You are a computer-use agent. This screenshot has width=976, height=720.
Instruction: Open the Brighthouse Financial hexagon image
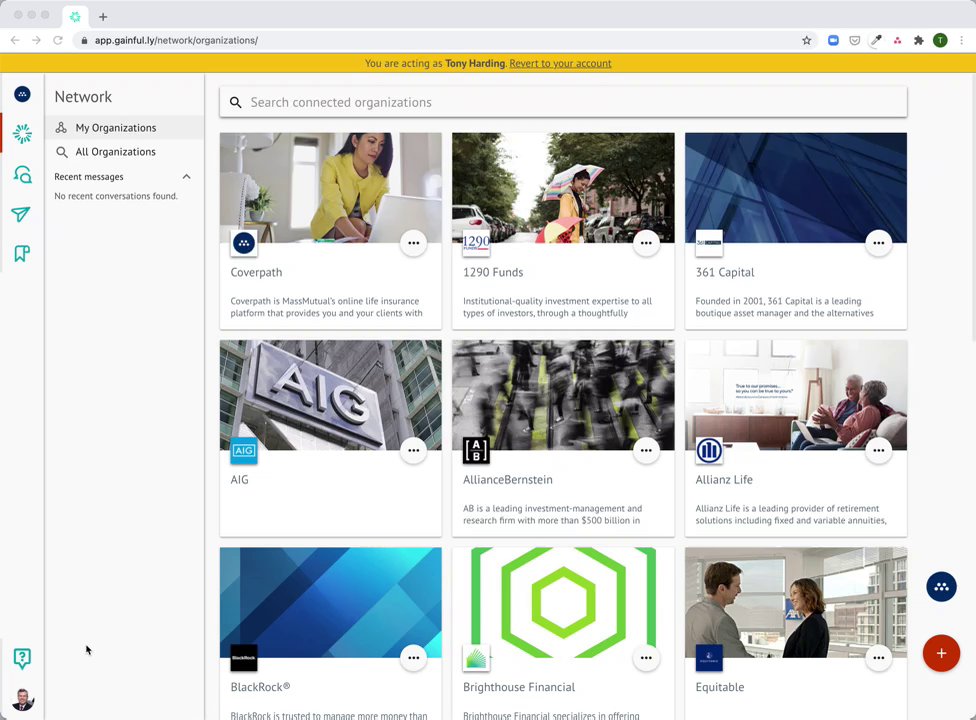coord(563,602)
